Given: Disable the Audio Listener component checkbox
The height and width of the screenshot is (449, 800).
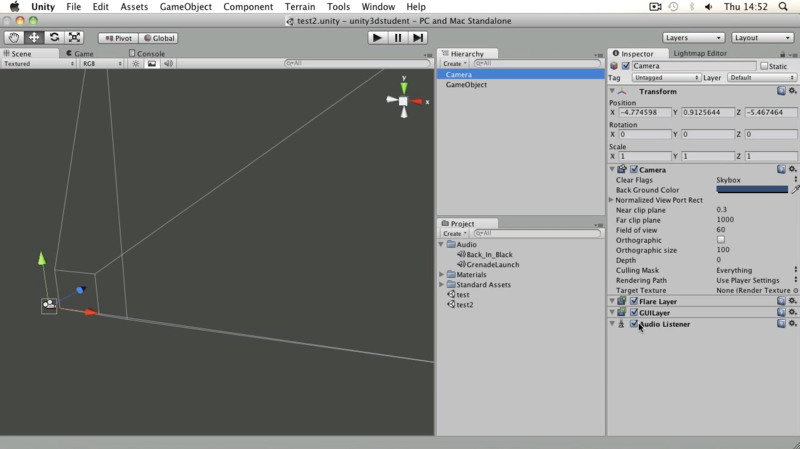Looking at the screenshot, I should tap(634, 323).
